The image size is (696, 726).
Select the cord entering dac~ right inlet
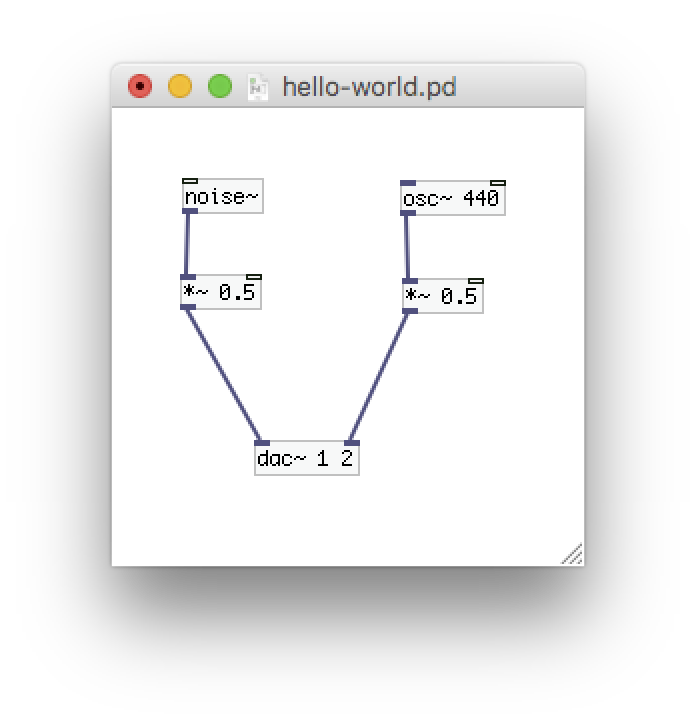pos(379,377)
